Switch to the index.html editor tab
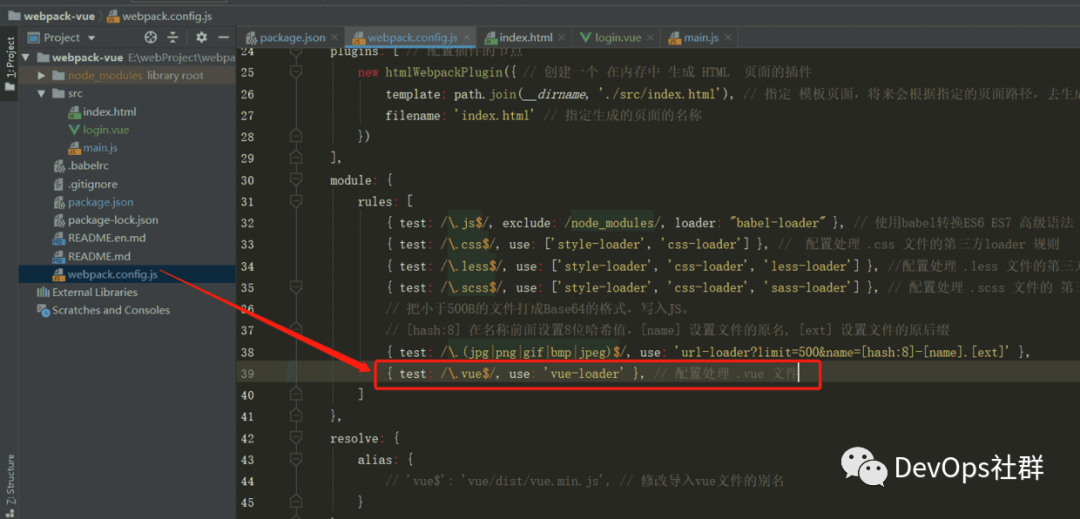The width and height of the screenshot is (1080, 519). coord(525,38)
